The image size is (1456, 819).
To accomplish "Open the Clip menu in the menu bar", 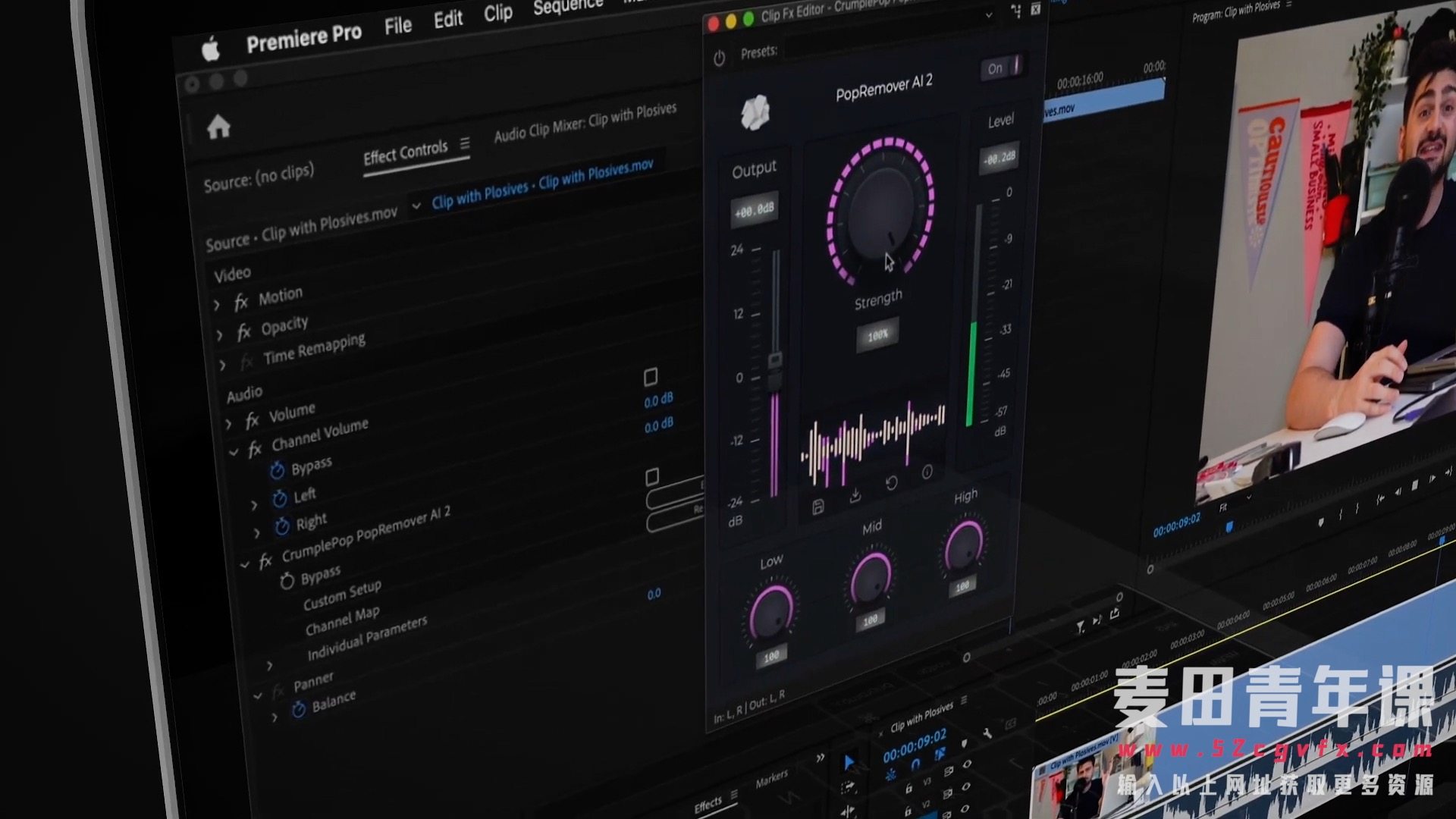I will coord(497,13).
